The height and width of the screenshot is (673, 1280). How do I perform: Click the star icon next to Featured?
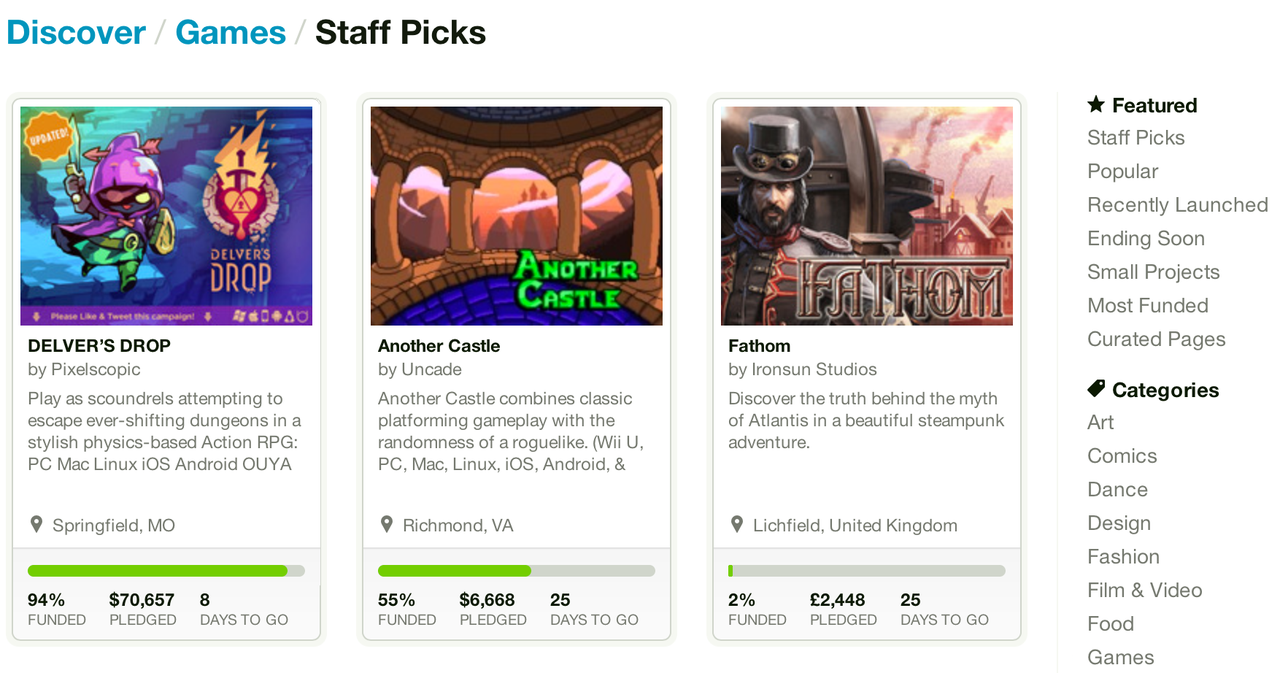pos(1096,104)
